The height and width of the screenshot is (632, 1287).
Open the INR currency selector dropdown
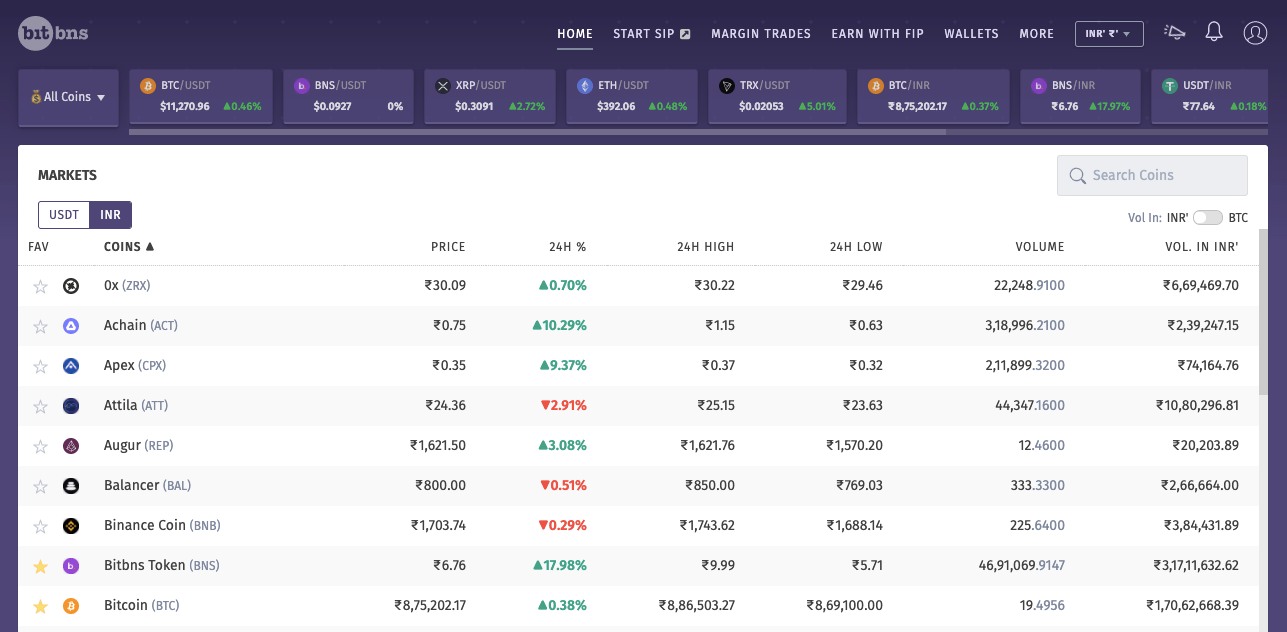1109,34
